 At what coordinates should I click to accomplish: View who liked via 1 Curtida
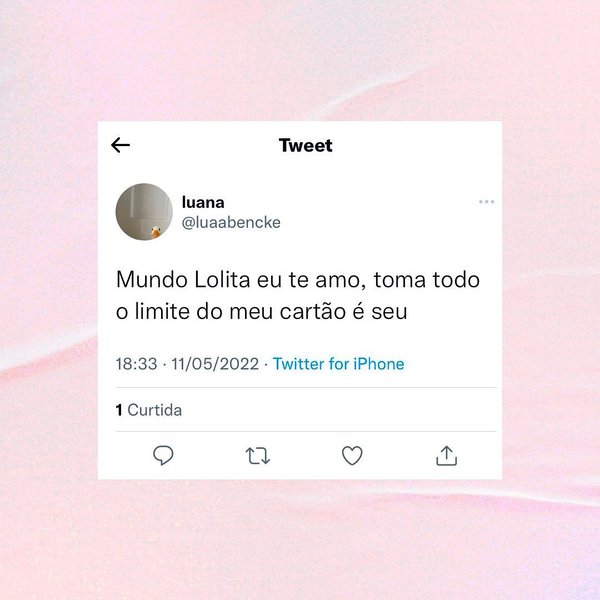pos(148,410)
